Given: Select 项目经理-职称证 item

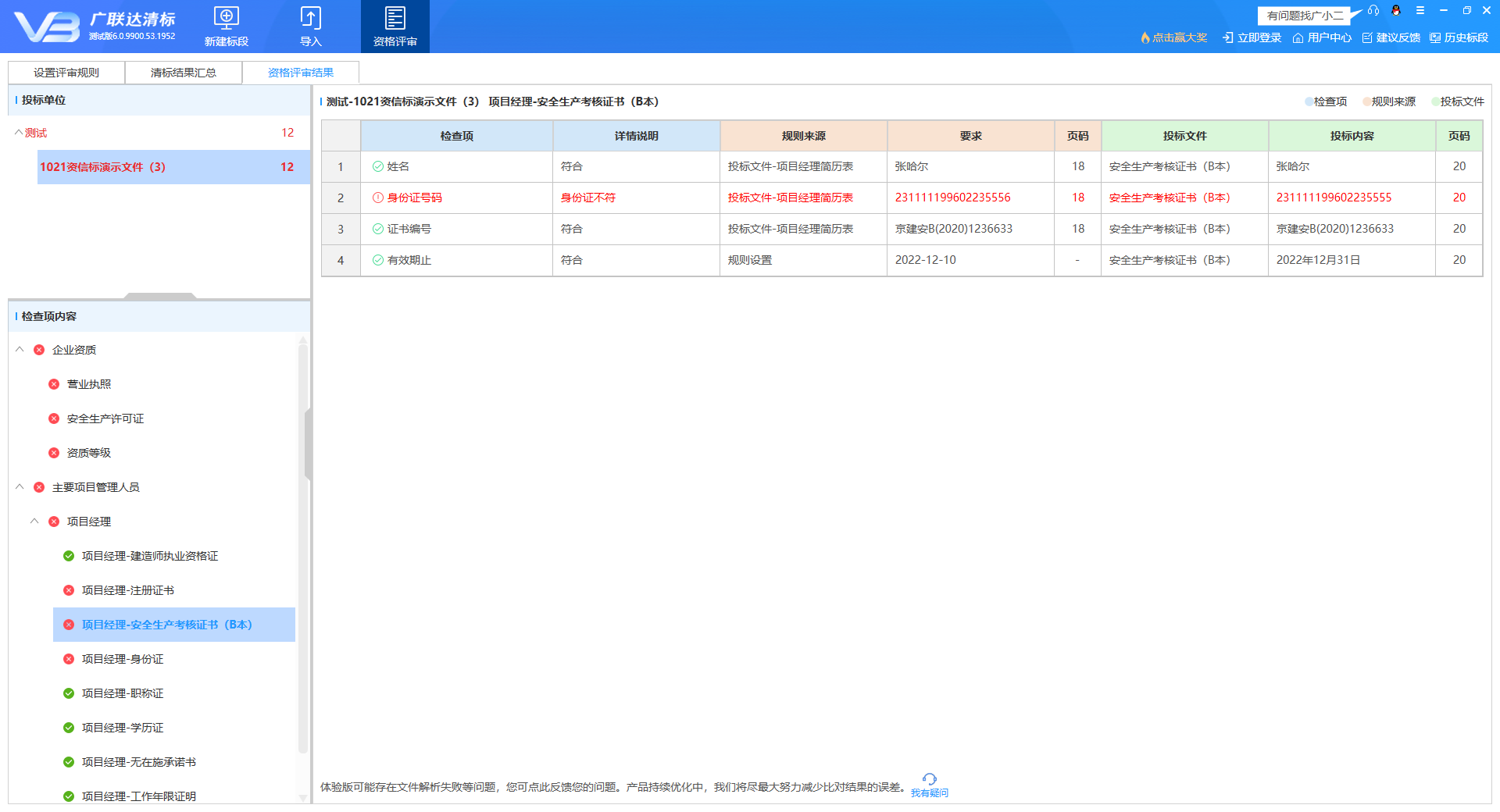Looking at the screenshot, I should tap(123, 693).
